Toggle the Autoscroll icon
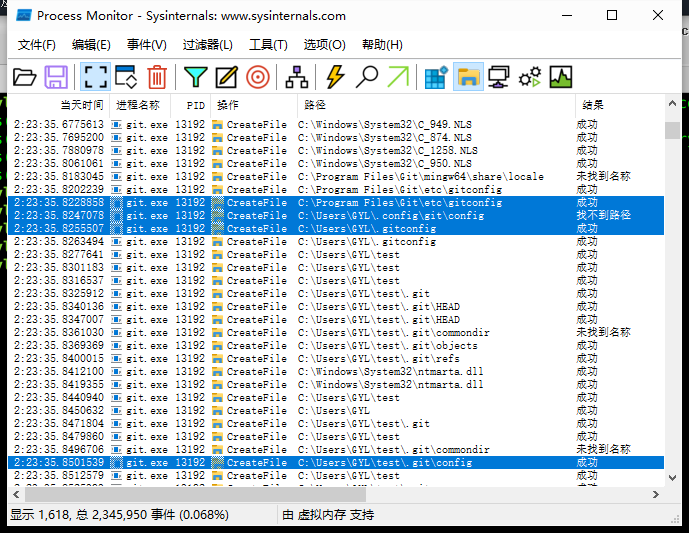This screenshot has height=533, width=689. (x=126, y=77)
